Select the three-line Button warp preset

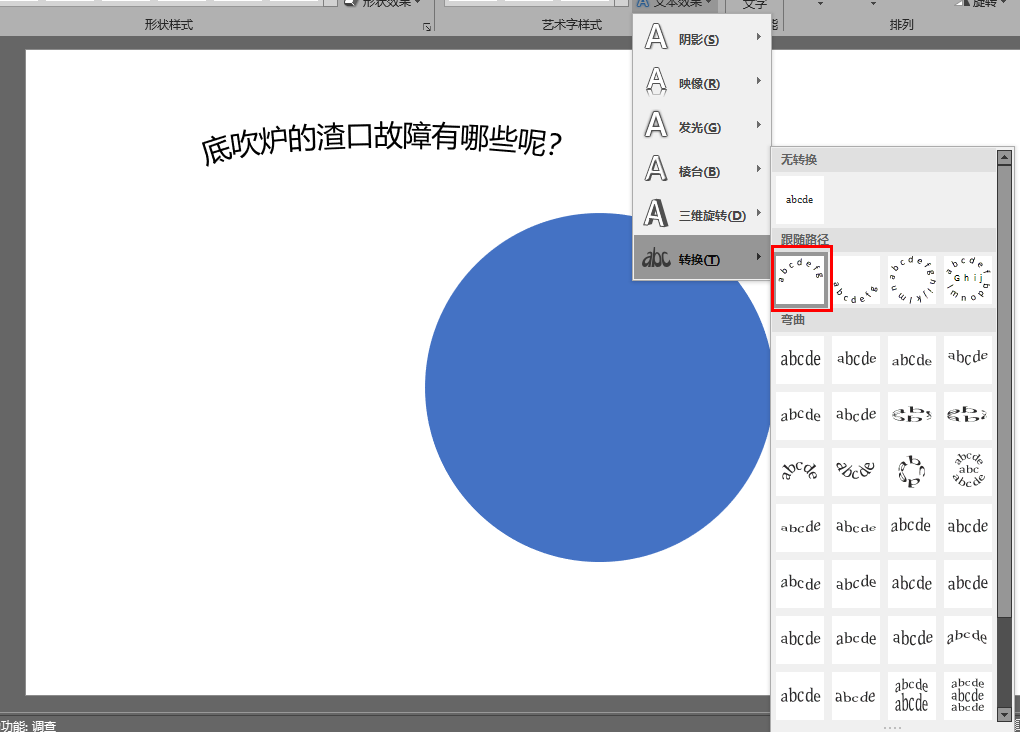pos(968,472)
